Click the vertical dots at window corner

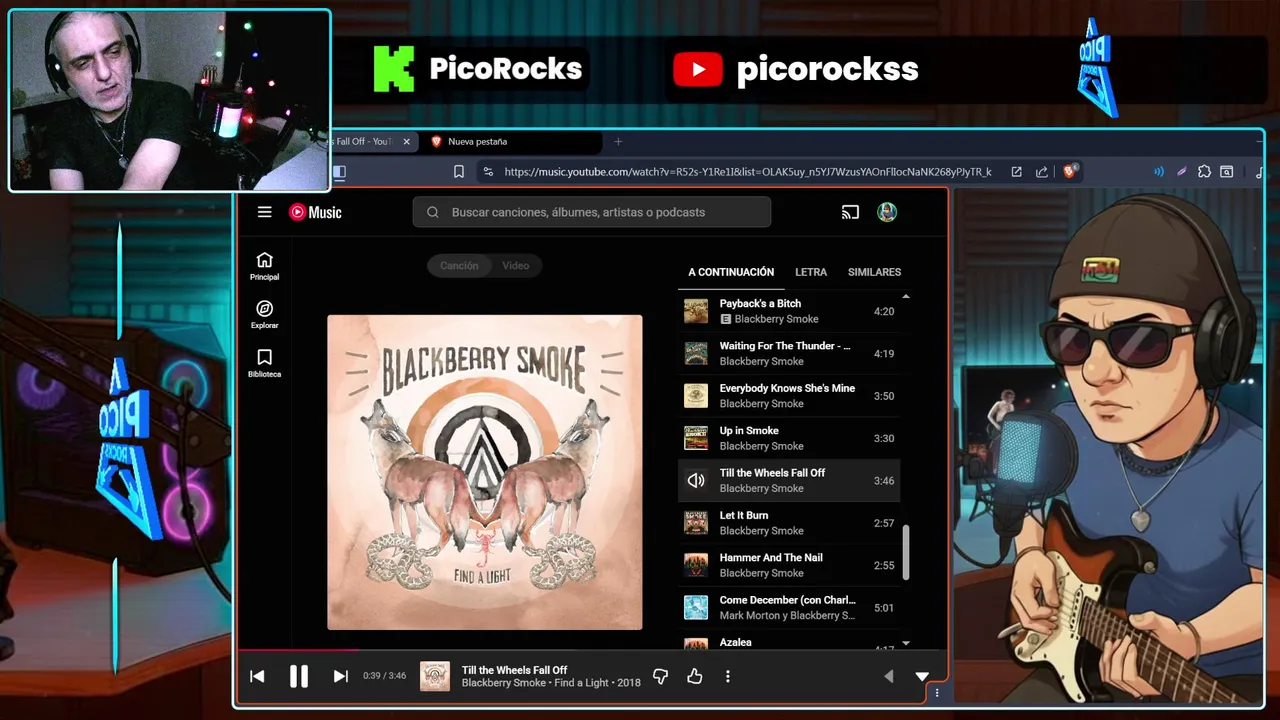[937, 692]
